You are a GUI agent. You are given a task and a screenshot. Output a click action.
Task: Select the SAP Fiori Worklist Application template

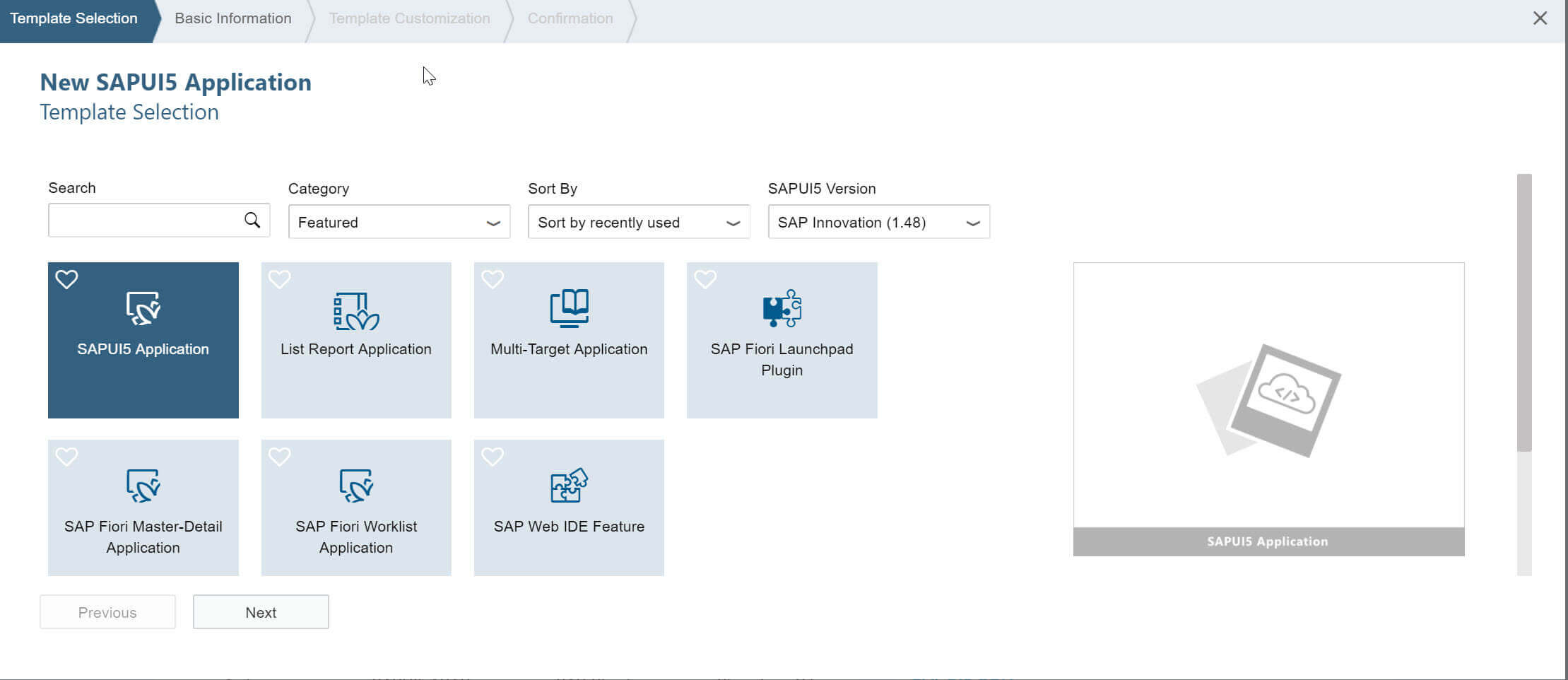tap(355, 508)
